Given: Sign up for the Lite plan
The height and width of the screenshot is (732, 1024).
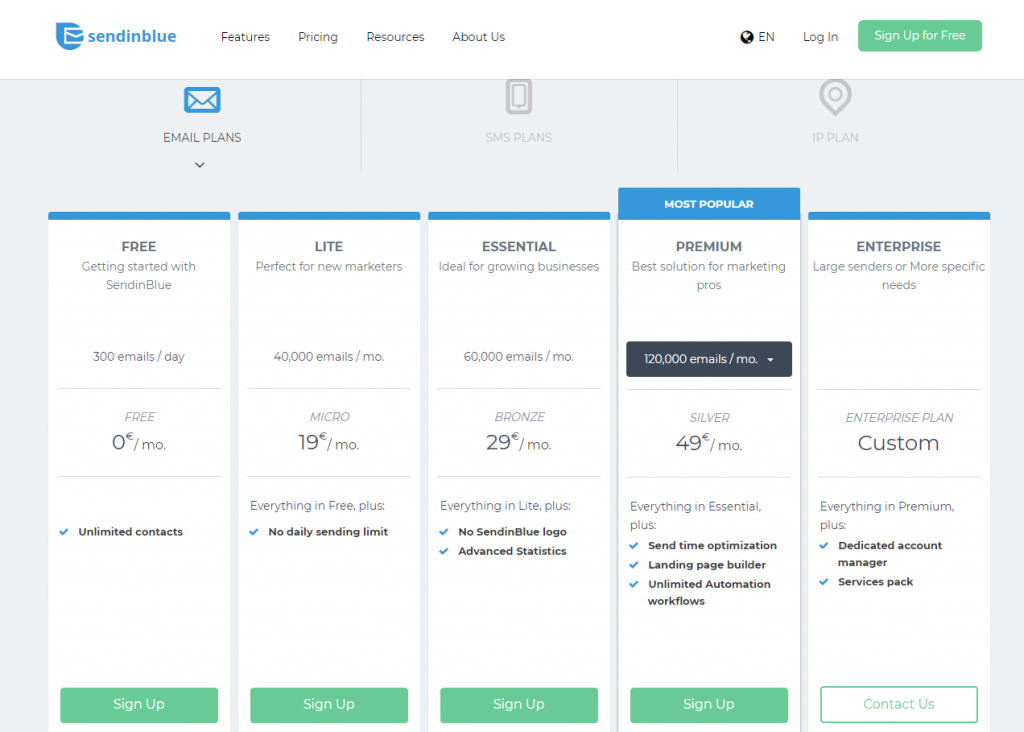Looking at the screenshot, I should [x=329, y=705].
